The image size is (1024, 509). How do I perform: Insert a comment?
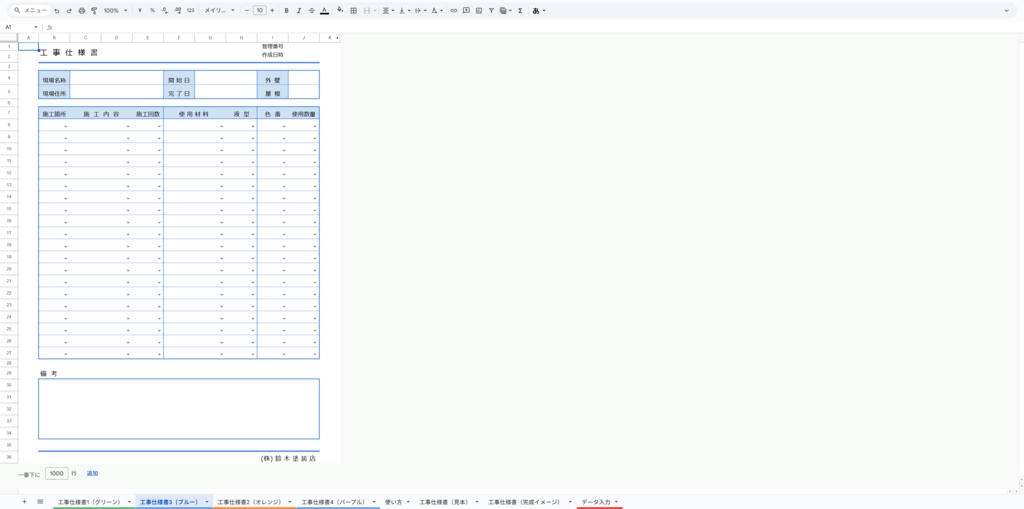466,10
